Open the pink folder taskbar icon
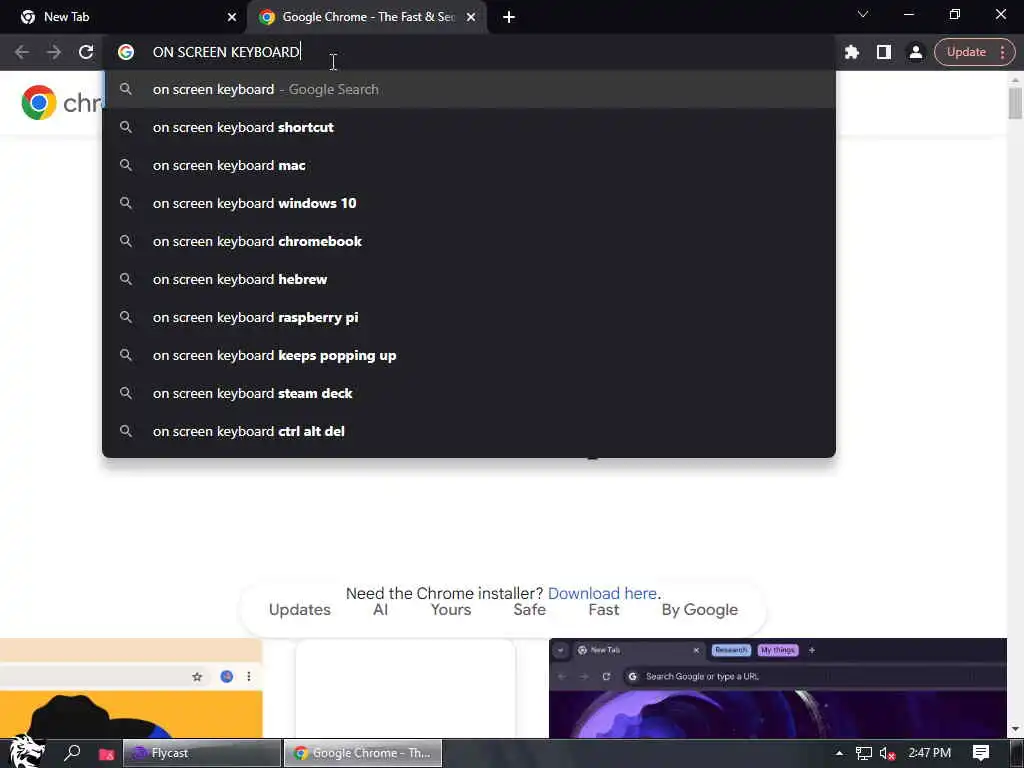 pyautogui.click(x=106, y=754)
